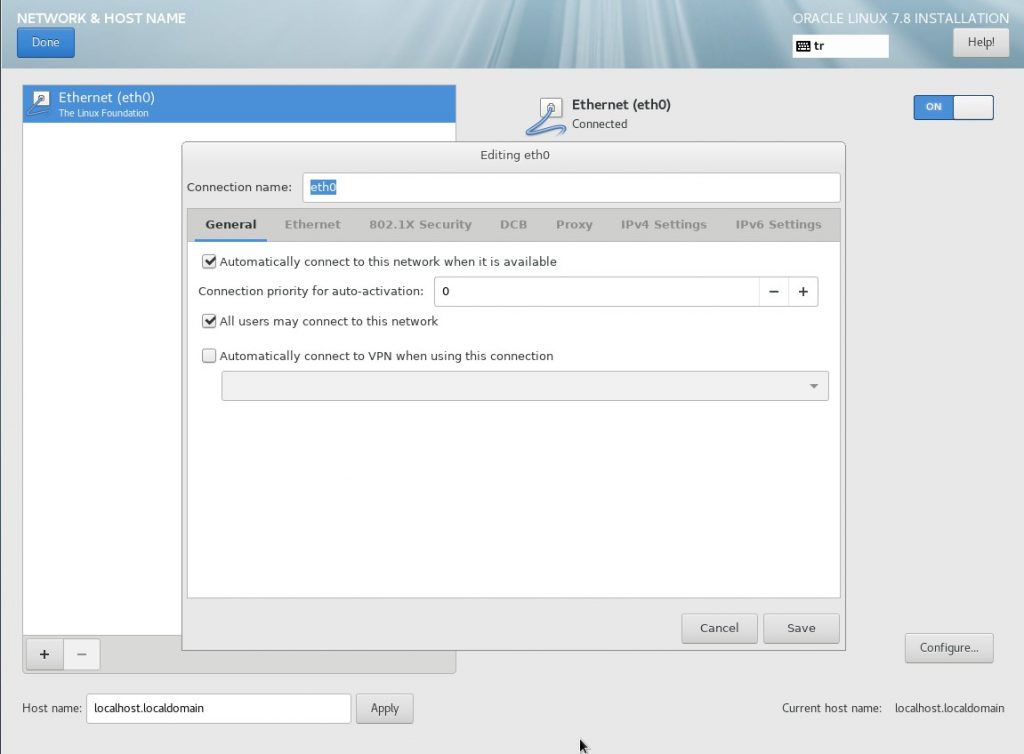
Task: Click the Ethernet device icon in list
Action: (40, 103)
